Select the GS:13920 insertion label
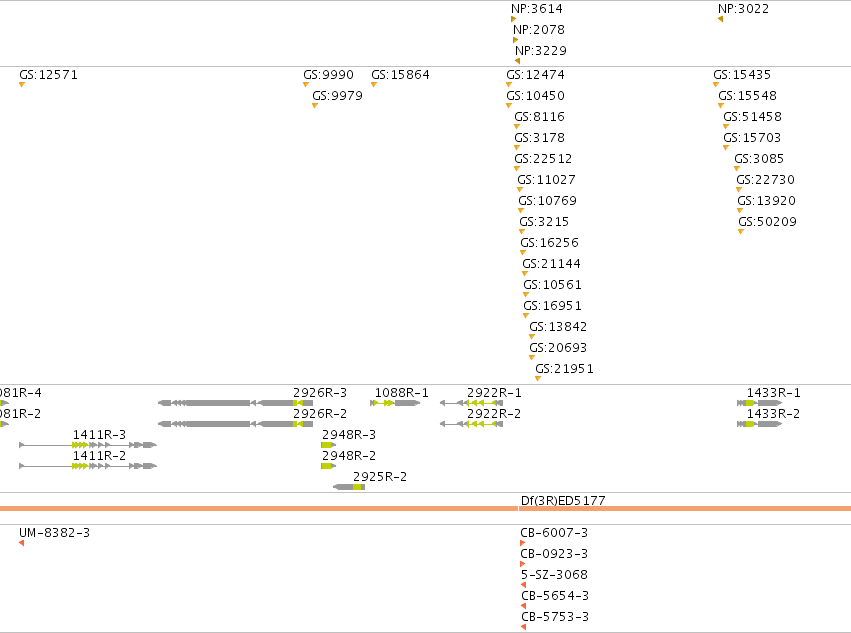This screenshot has height=633, width=851. click(766, 201)
